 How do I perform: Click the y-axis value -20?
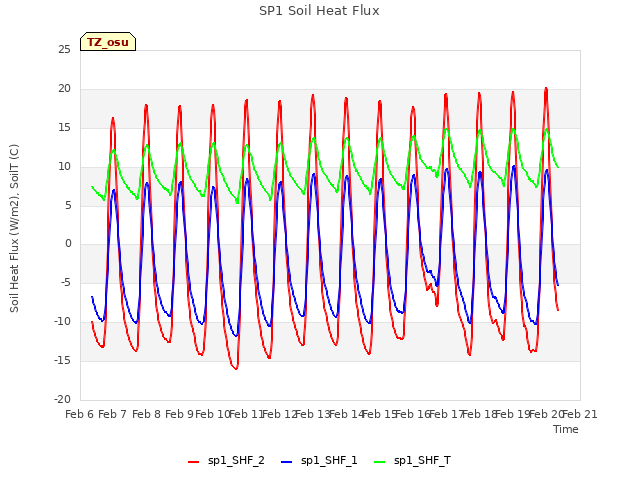(x=62, y=400)
